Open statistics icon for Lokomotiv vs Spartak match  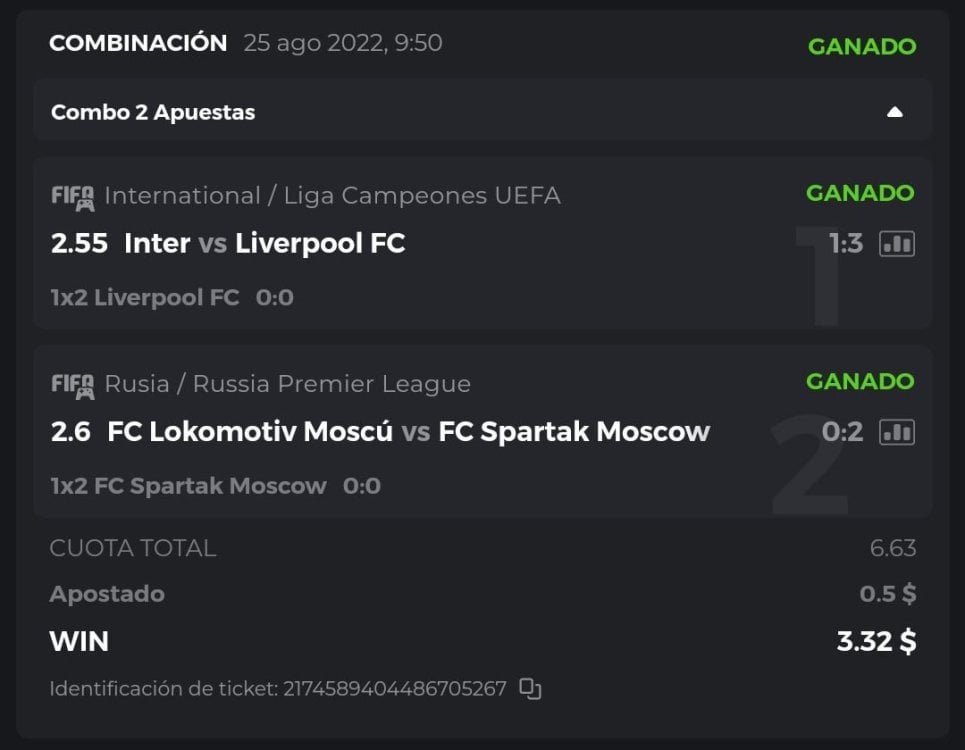[x=896, y=432]
